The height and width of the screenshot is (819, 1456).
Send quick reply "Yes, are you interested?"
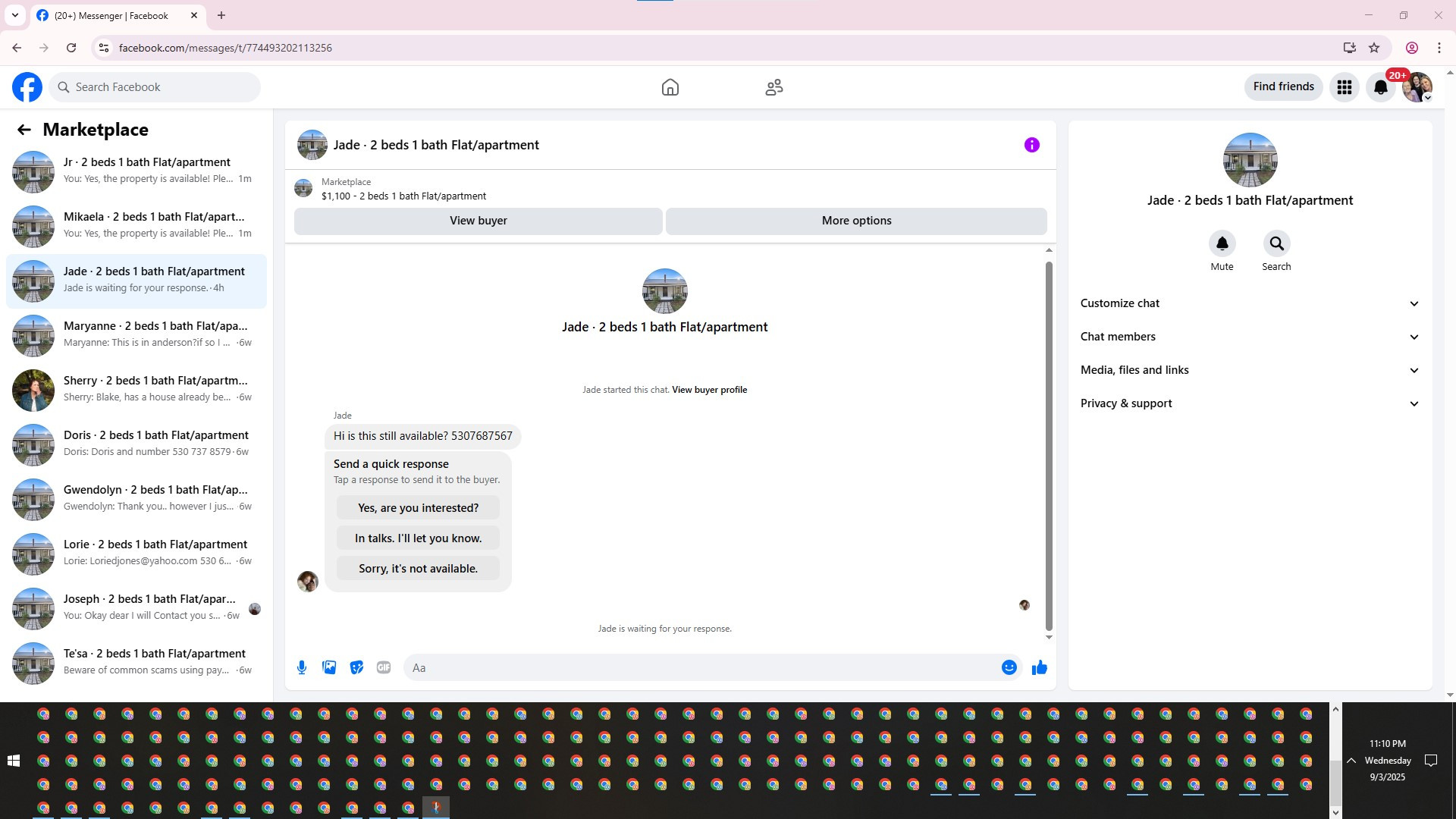click(x=418, y=508)
